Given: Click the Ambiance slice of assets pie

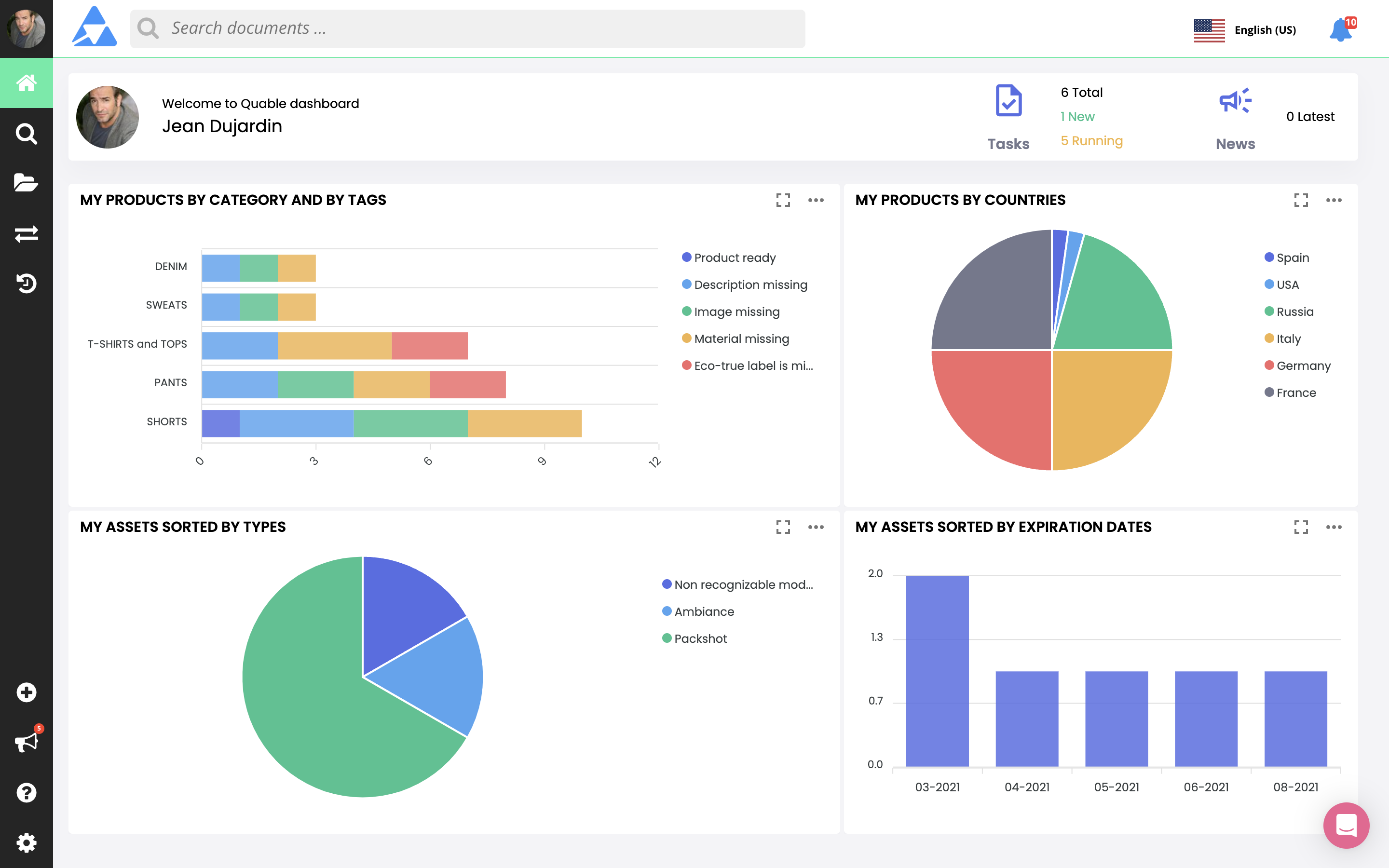Looking at the screenshot, I should (x=436, y=676).
